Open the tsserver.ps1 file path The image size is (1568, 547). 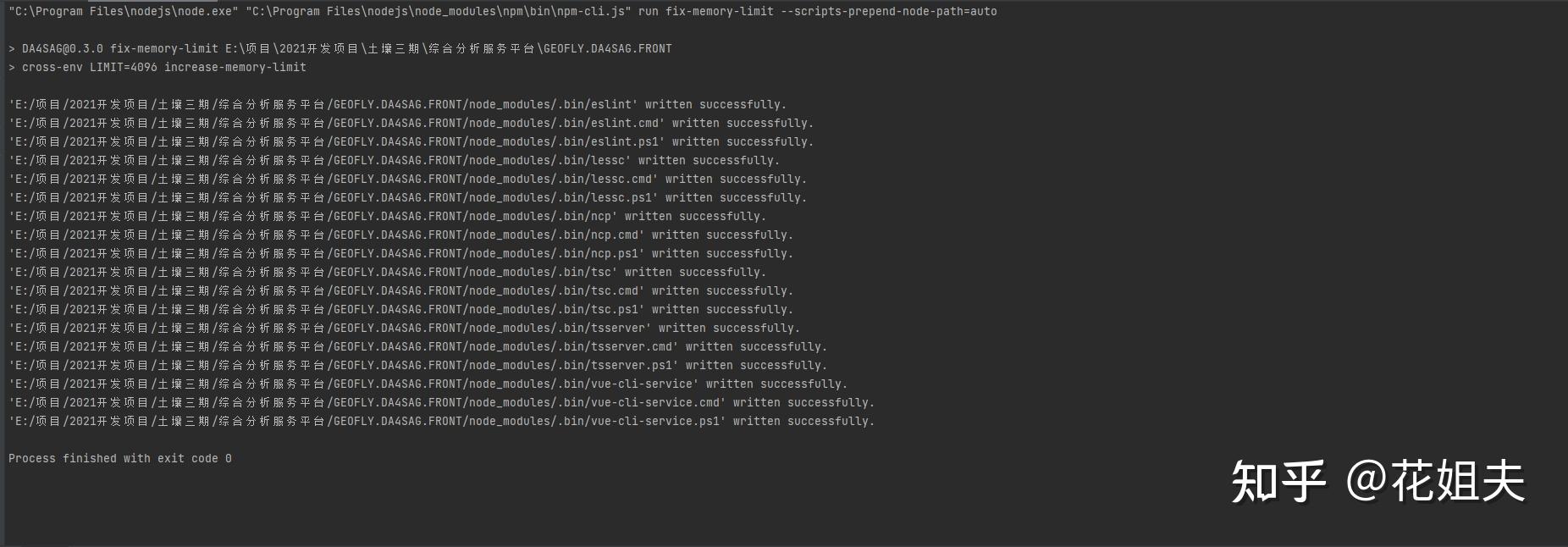pyautogui.click(x=344, y=366)
